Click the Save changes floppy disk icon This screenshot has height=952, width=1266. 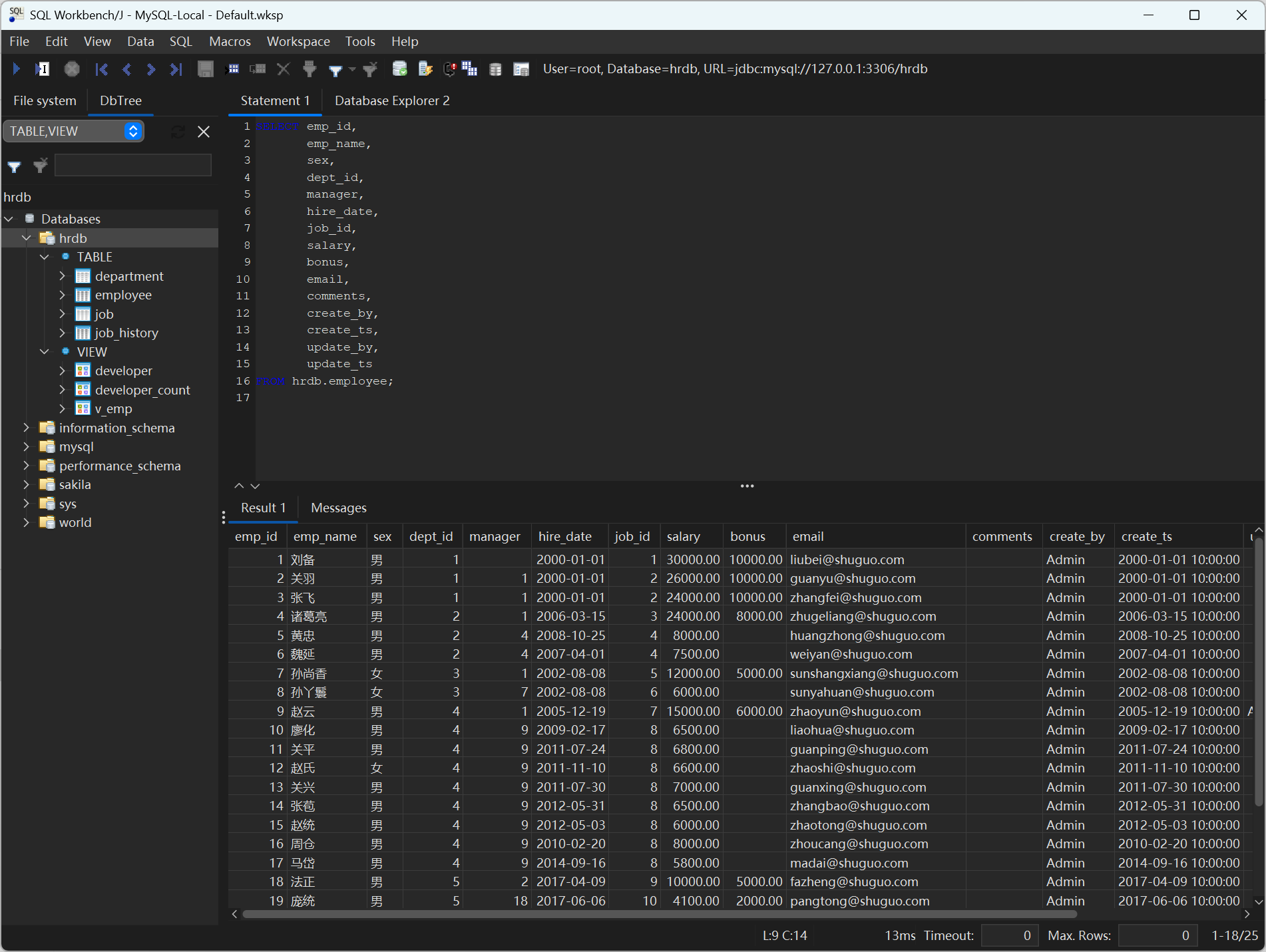(x=206, y=69)
